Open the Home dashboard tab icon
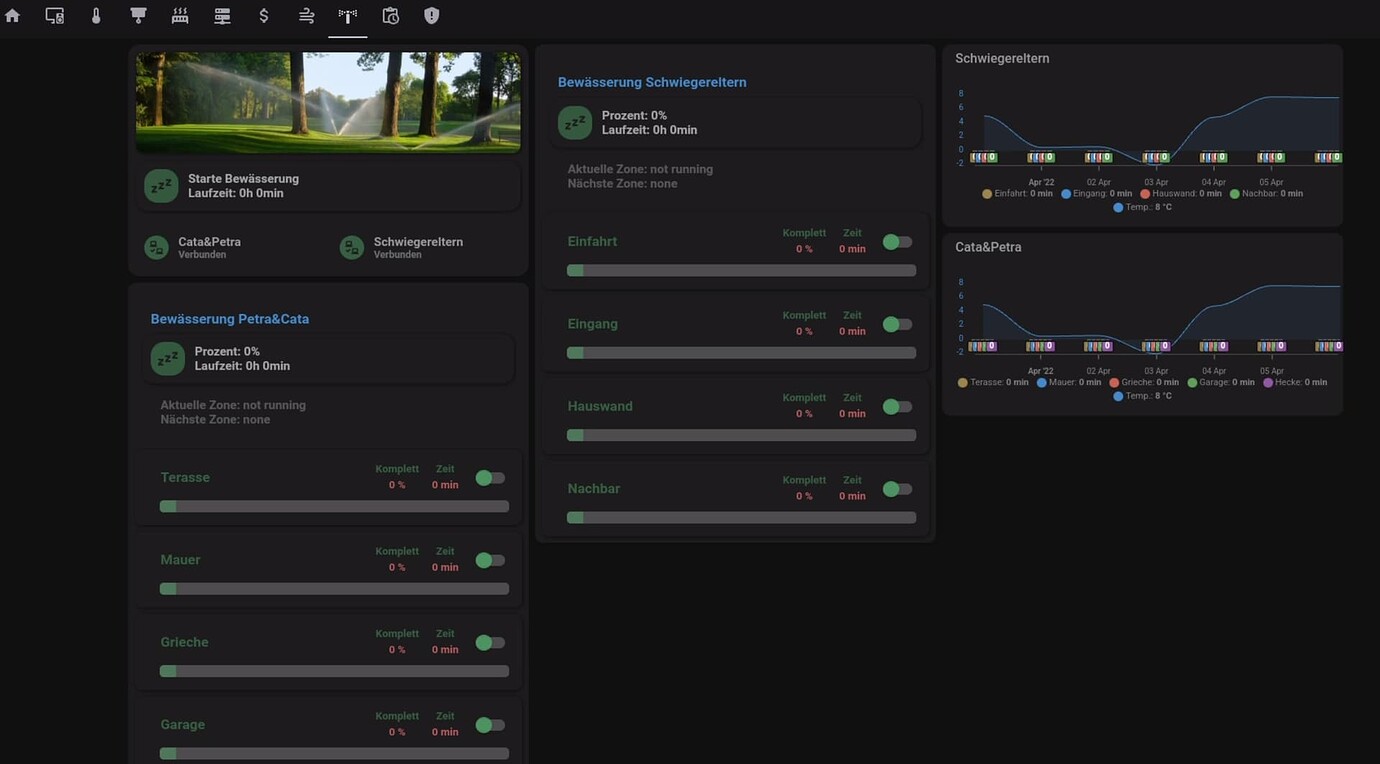The width and height of the screenshot is (1380, 764). [11, 15]
